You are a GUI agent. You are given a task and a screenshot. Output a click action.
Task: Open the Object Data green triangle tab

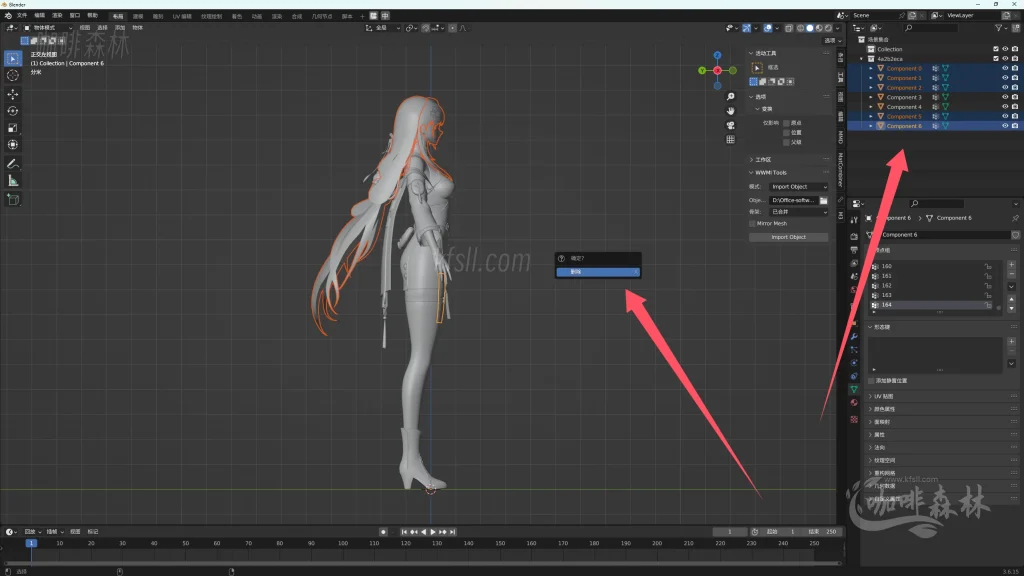tap(854, 389)
